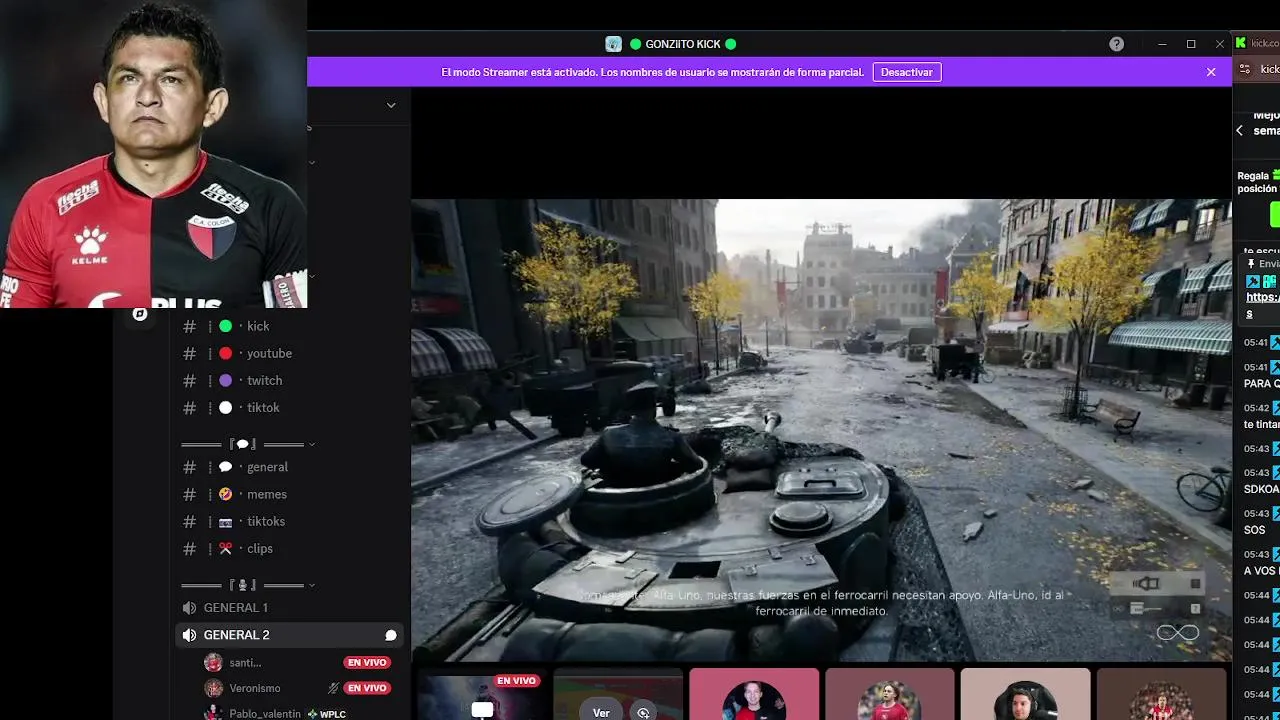The height and width of the screenshot is (720, 1280).
Task: Open Discord help question mark icon
Action: [1116, 44]
